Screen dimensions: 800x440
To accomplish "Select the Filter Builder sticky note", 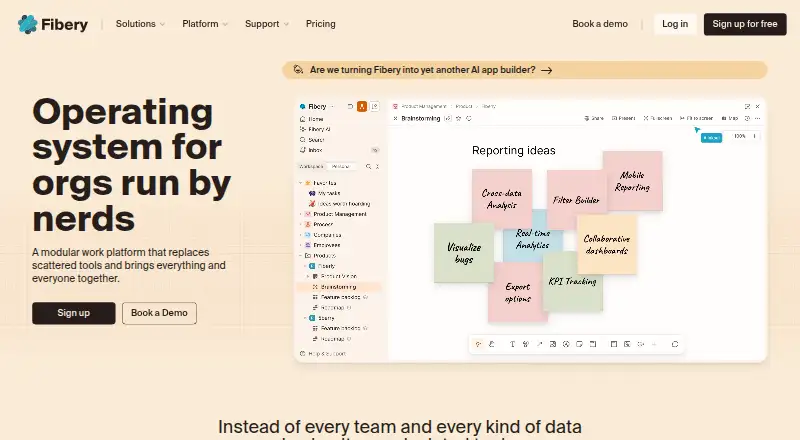I will click(x=576, y=200).
